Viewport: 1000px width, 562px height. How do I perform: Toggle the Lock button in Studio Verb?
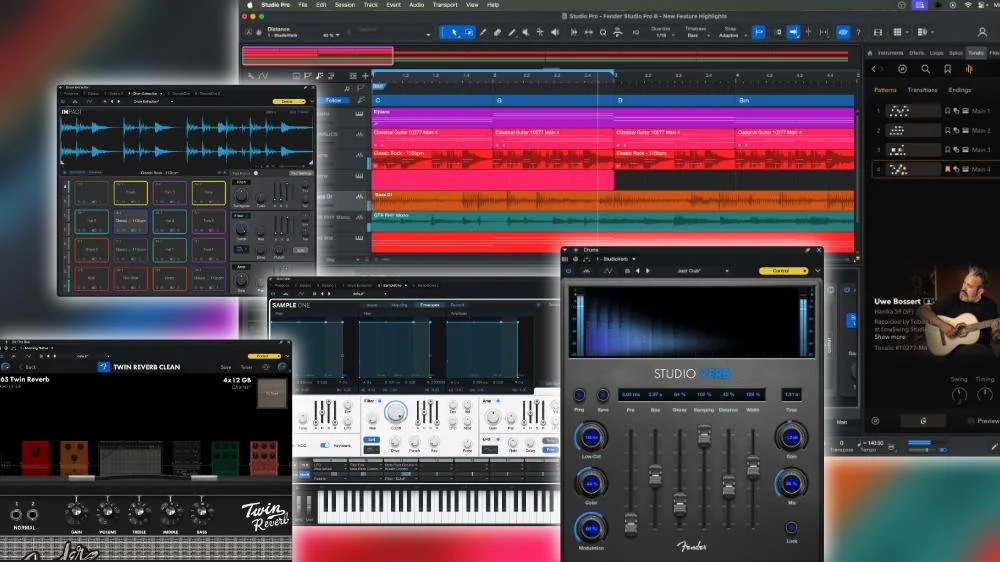point(791,528)
